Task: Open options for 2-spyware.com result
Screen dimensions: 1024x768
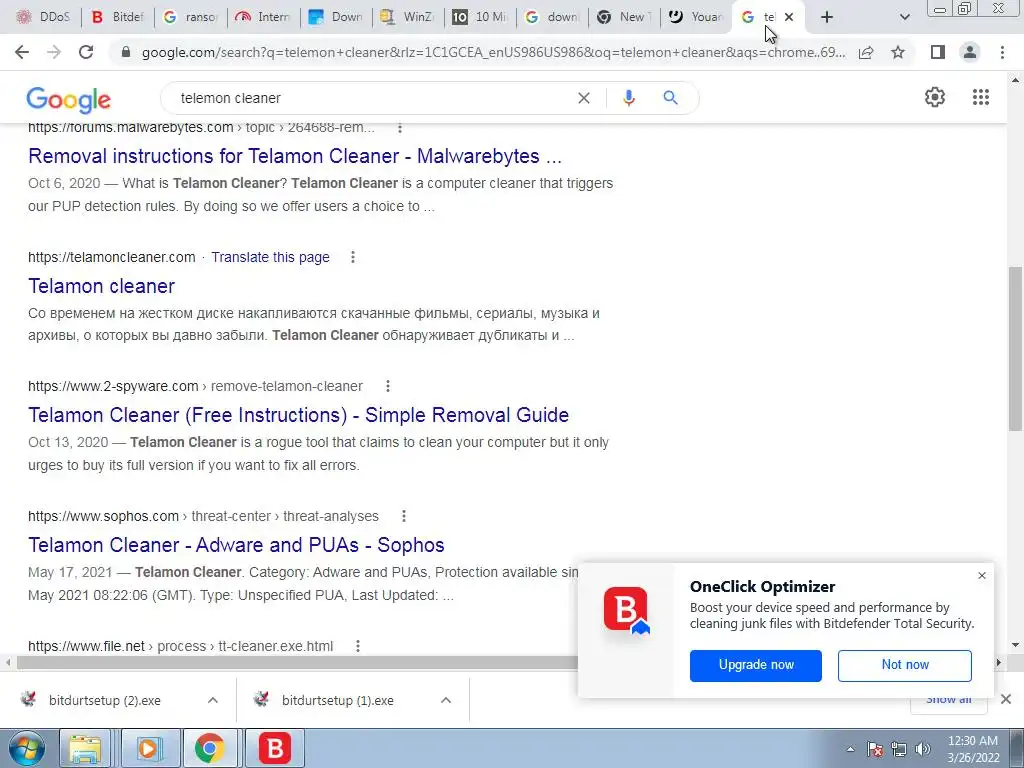Action: (x=388, y=387)
